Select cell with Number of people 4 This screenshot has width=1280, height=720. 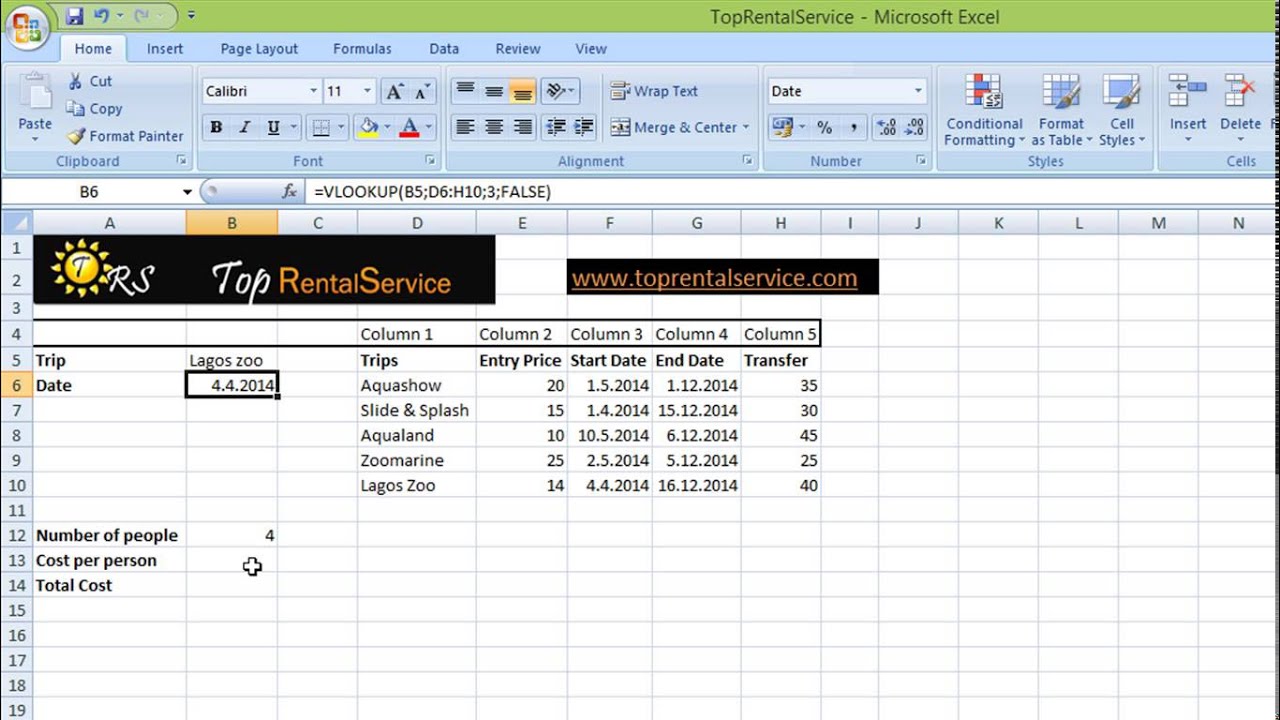point(231,535)
